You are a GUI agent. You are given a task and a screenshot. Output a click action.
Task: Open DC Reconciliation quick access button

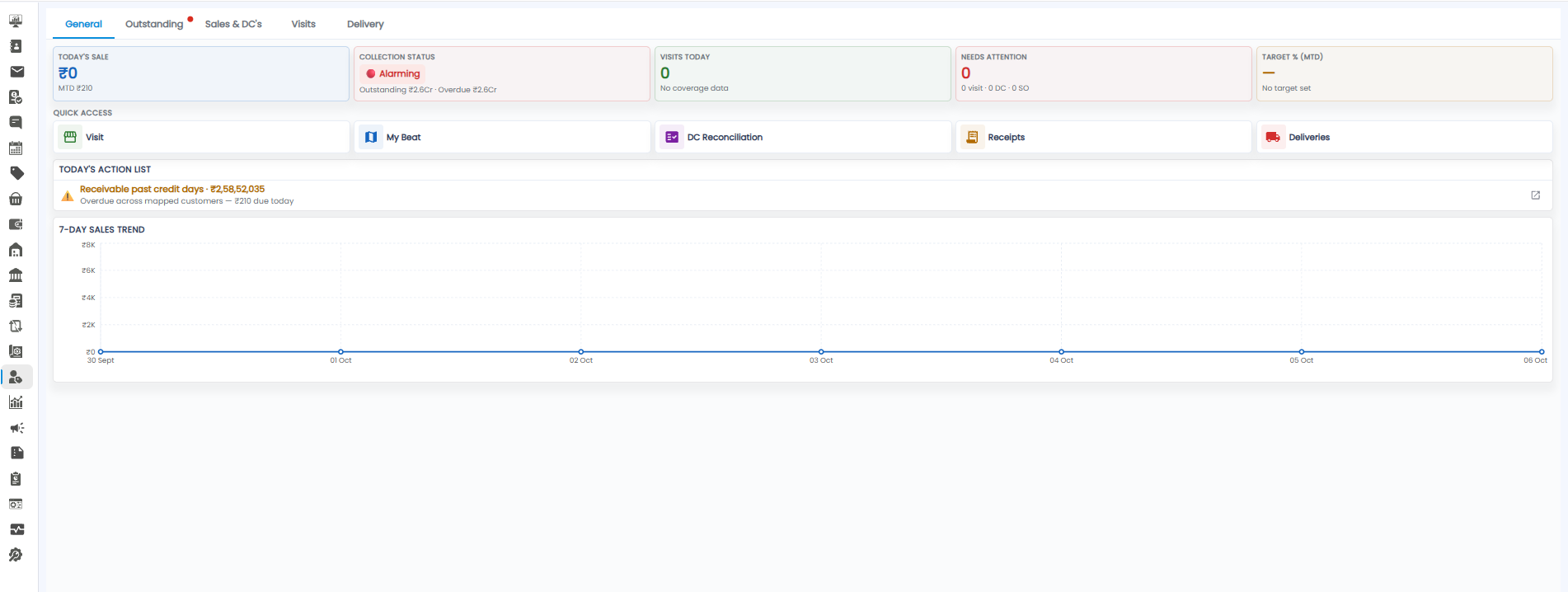[803, 137]
